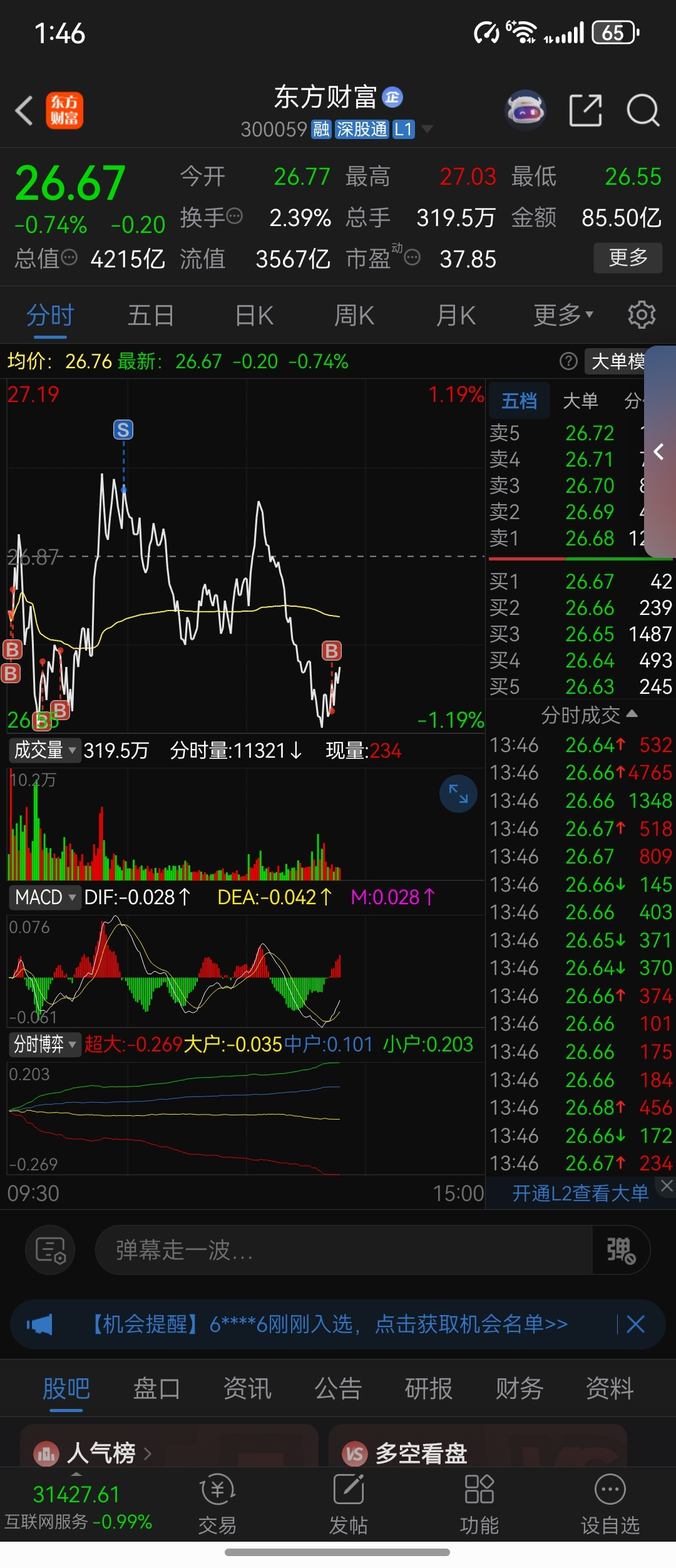This screenshot has height=1568, width=676.
Task: Tap info icon beside 市盈
Action: click(x=412, y=257)
